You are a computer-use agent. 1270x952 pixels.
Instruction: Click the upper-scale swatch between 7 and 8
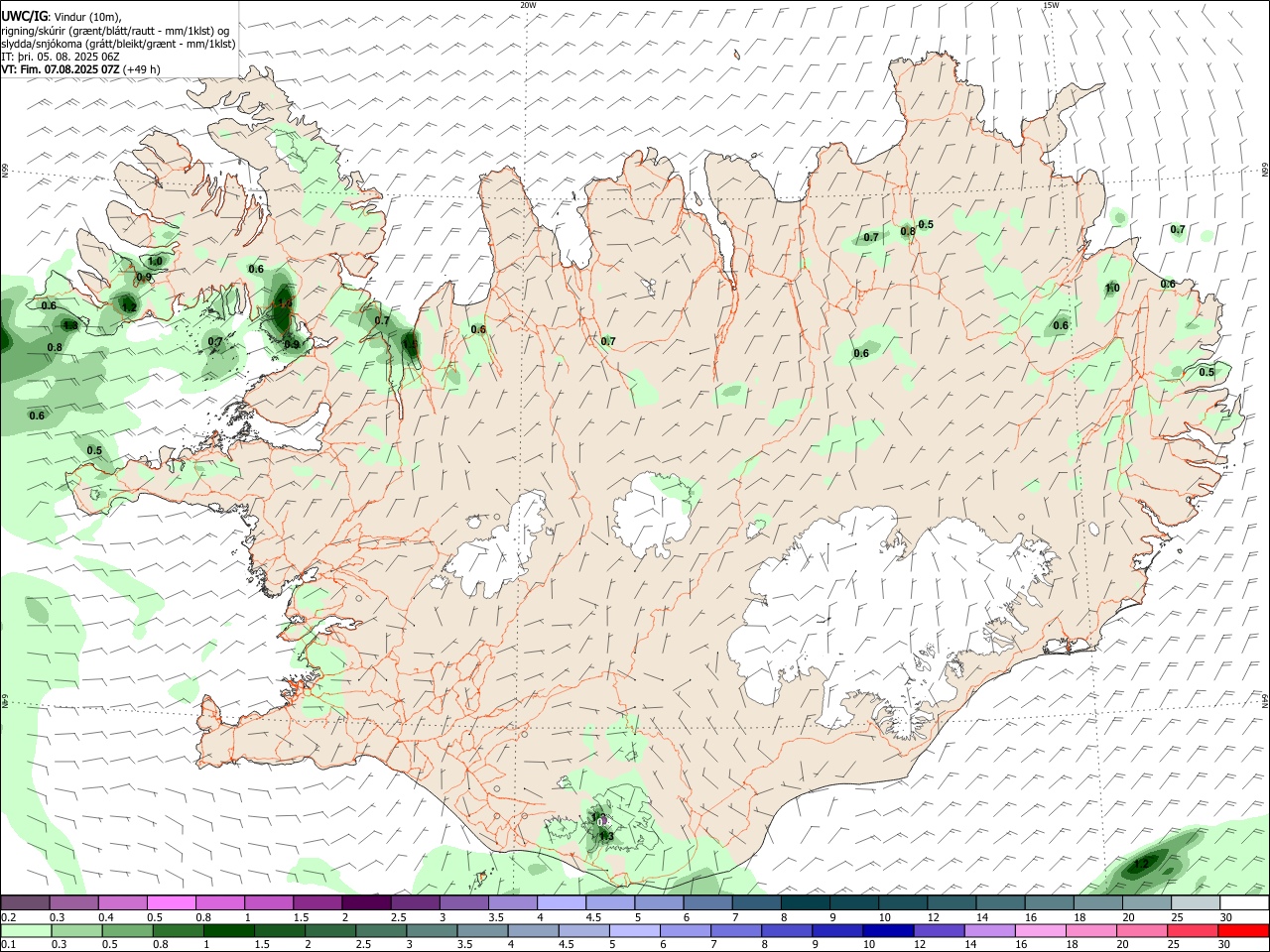pyautogui.click(x=756, y=902)
